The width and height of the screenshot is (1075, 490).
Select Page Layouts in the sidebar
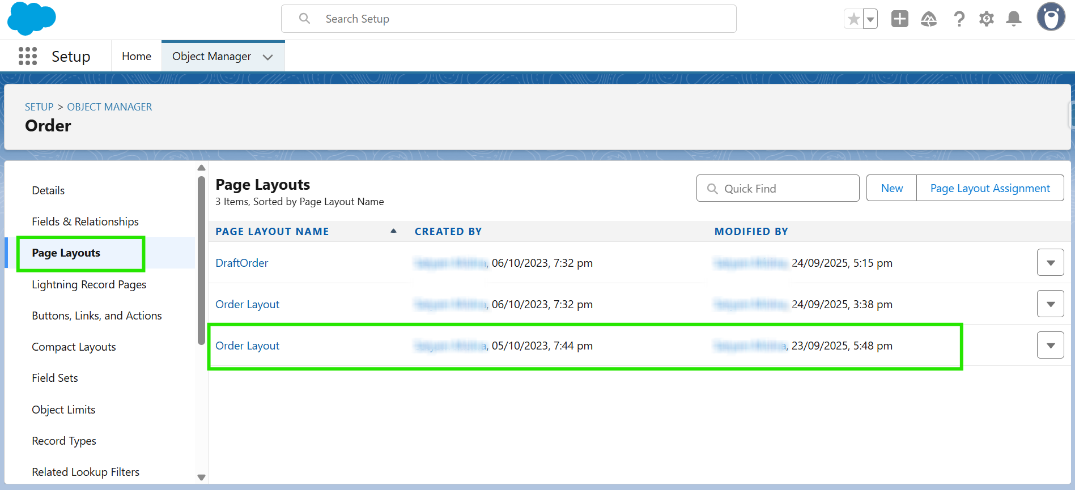tap(66, 253)
